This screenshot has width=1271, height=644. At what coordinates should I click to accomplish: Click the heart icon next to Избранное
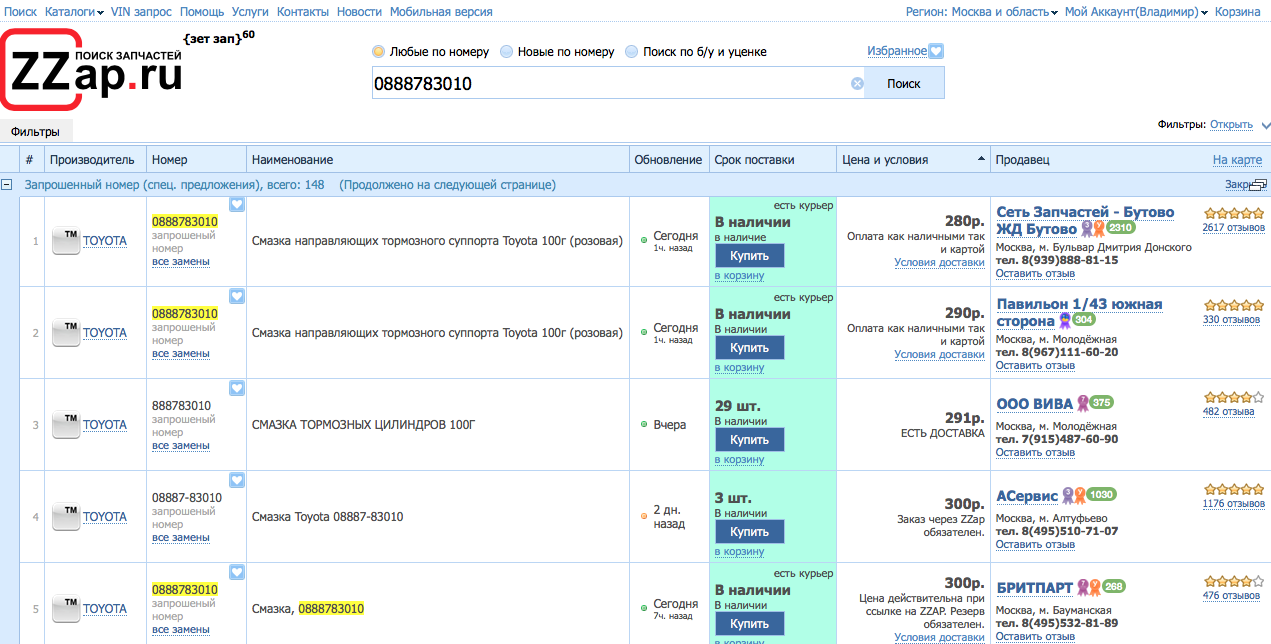coord(936,51)
